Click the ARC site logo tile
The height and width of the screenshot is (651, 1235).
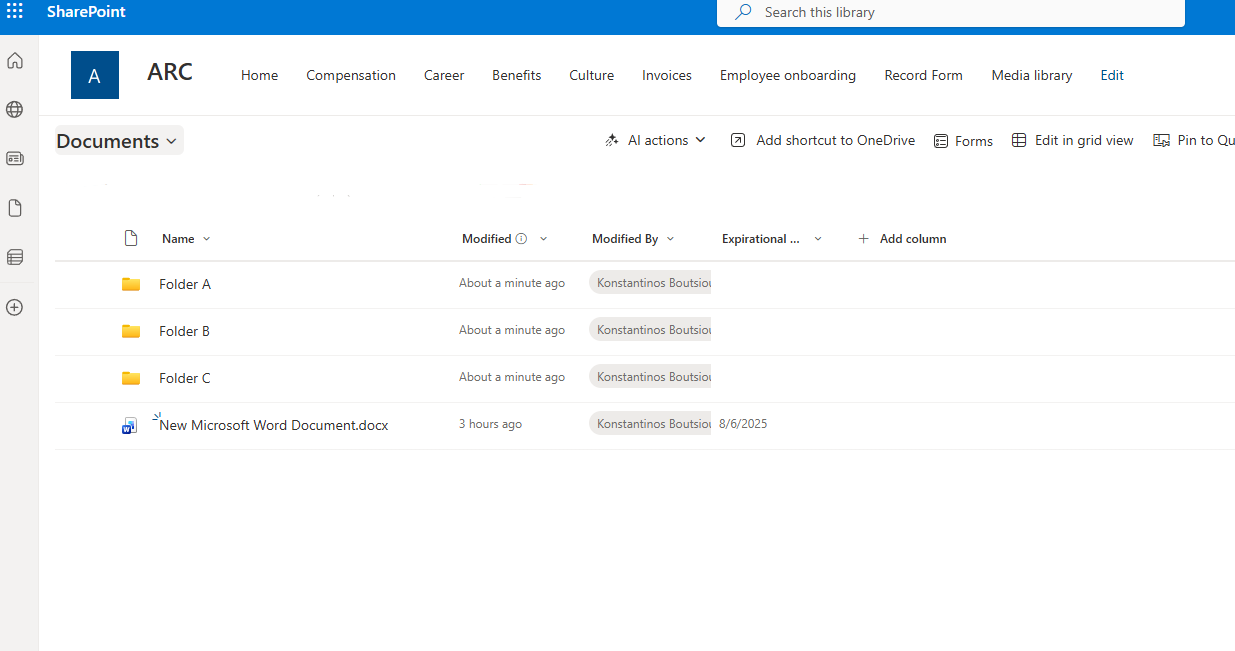[95, 75]
